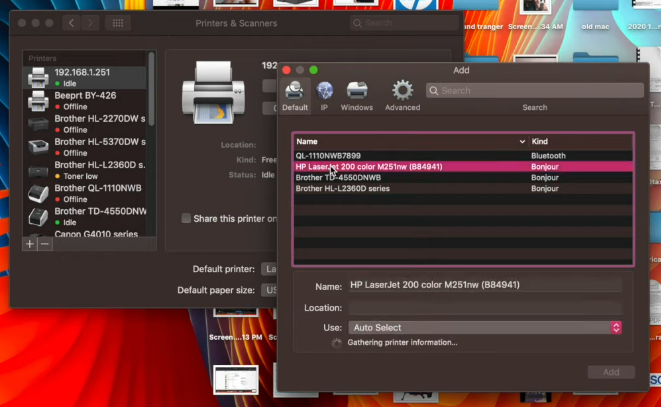Screen dimensions: 661x407
Task: Click the large printer image in detail pane
Action: (x=213, y=93)
